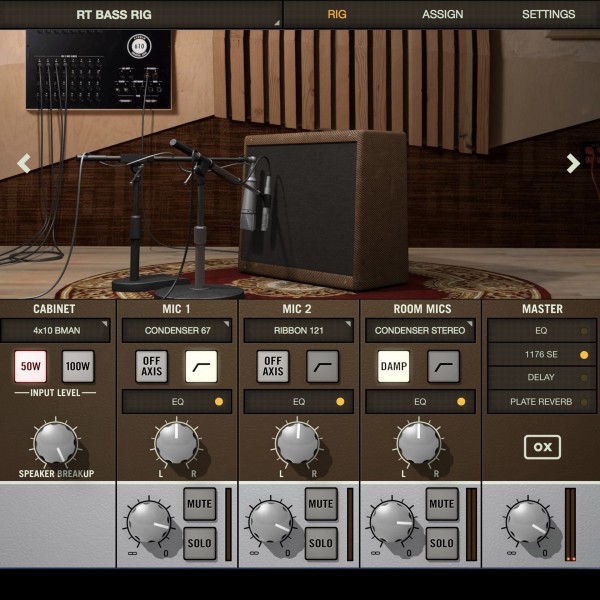Switch to the SETTINGS tab
Image resolution: width=600 pixels, height=600 pixels.
pyautogui.click(x=548, y=15)
